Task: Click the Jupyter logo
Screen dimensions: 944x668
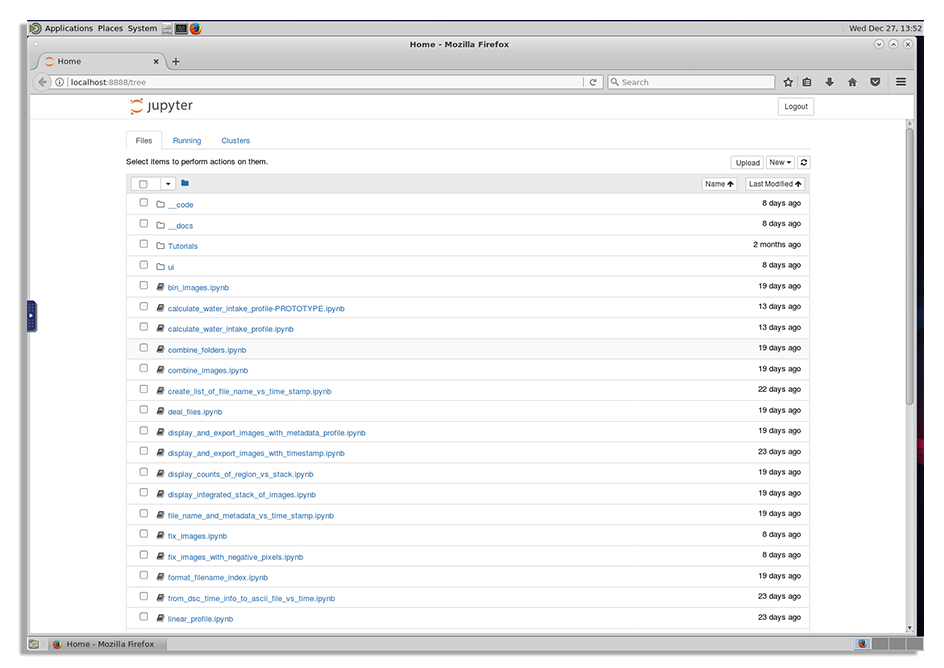Action: pyautogui.click(x=160, y=105)
